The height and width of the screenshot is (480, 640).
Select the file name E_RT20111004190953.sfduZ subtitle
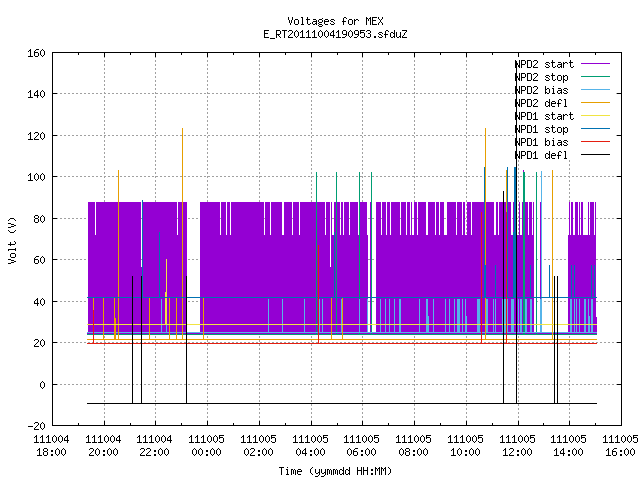point(335,34)
